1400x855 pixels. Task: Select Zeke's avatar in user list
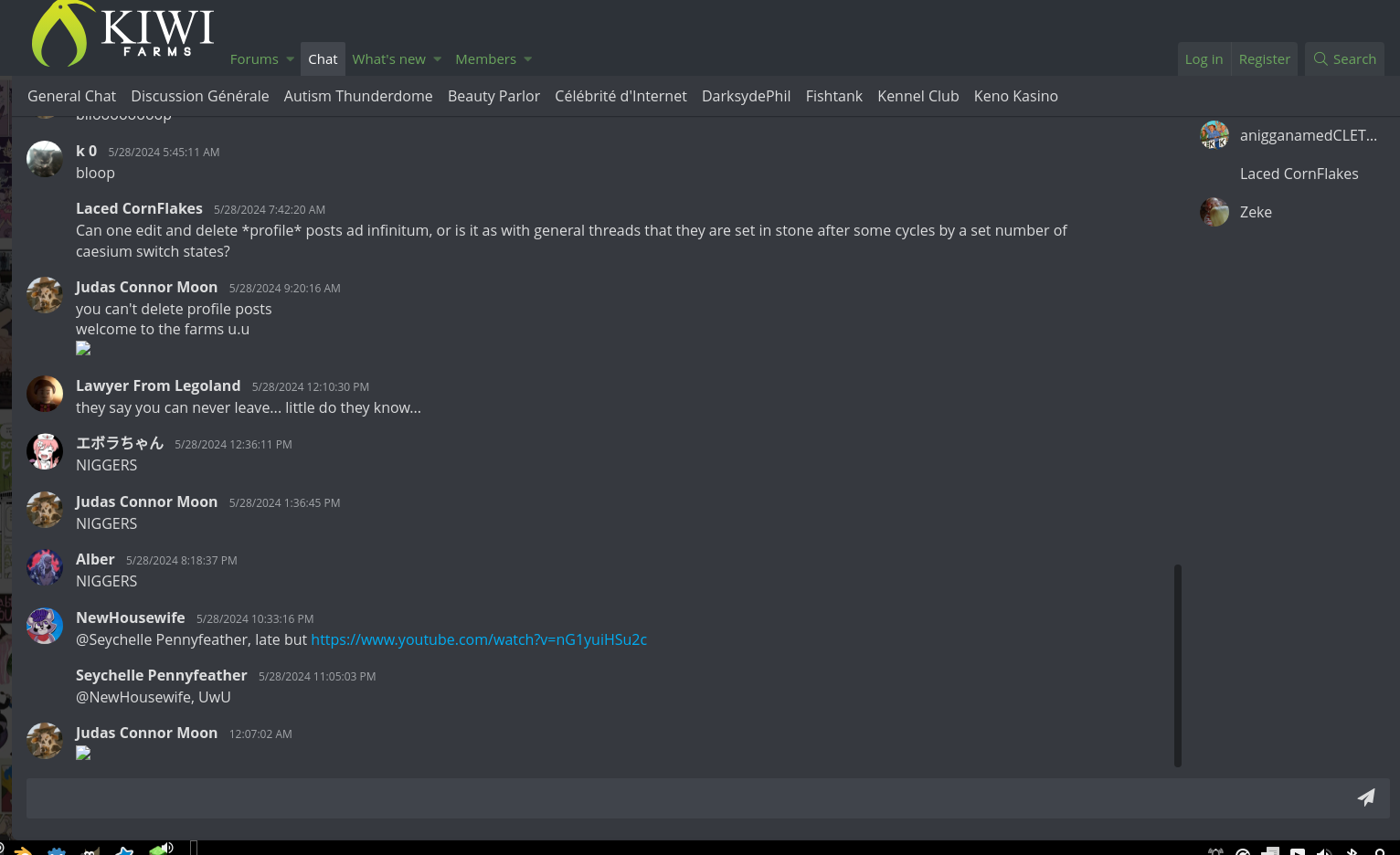click(1214, 212)
